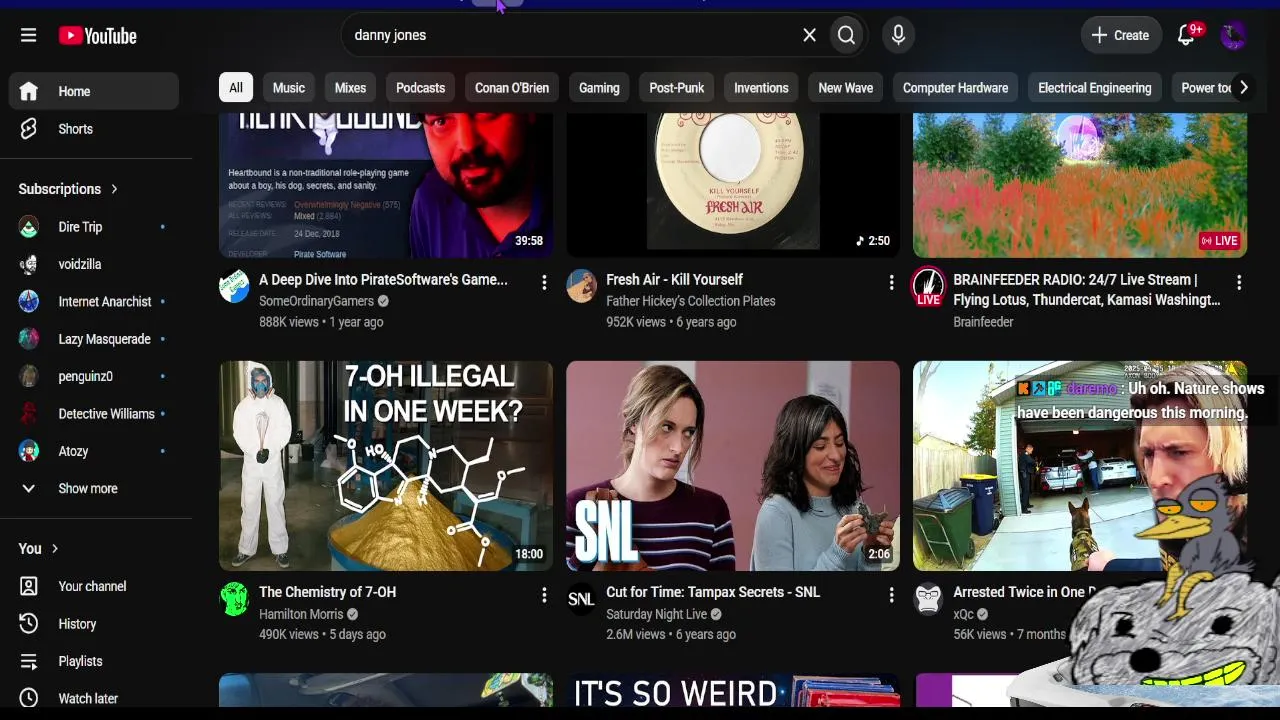Visit the Saturday Night Live channel name link

click(656, 614)
